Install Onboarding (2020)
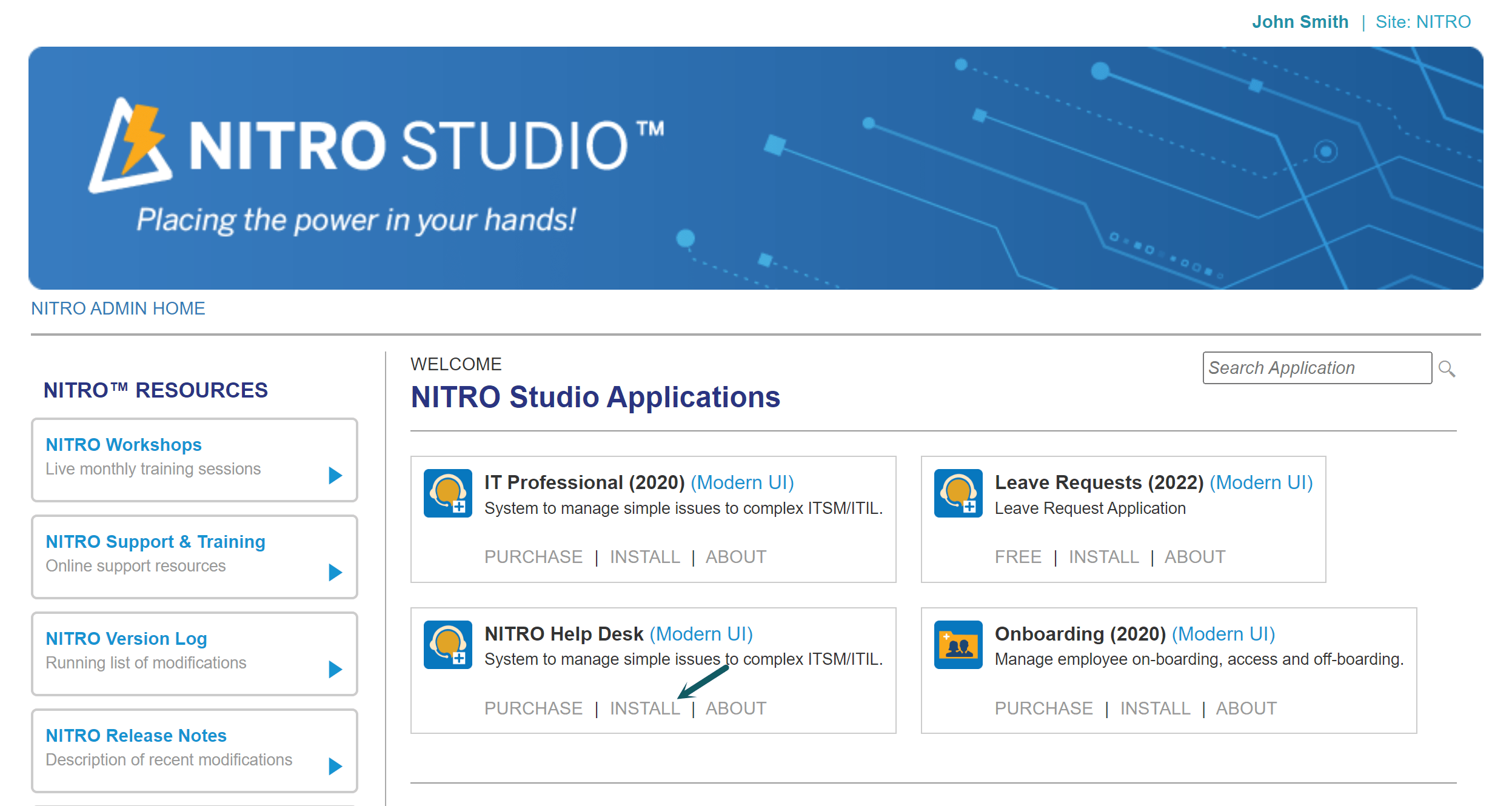 [1155, 708]
